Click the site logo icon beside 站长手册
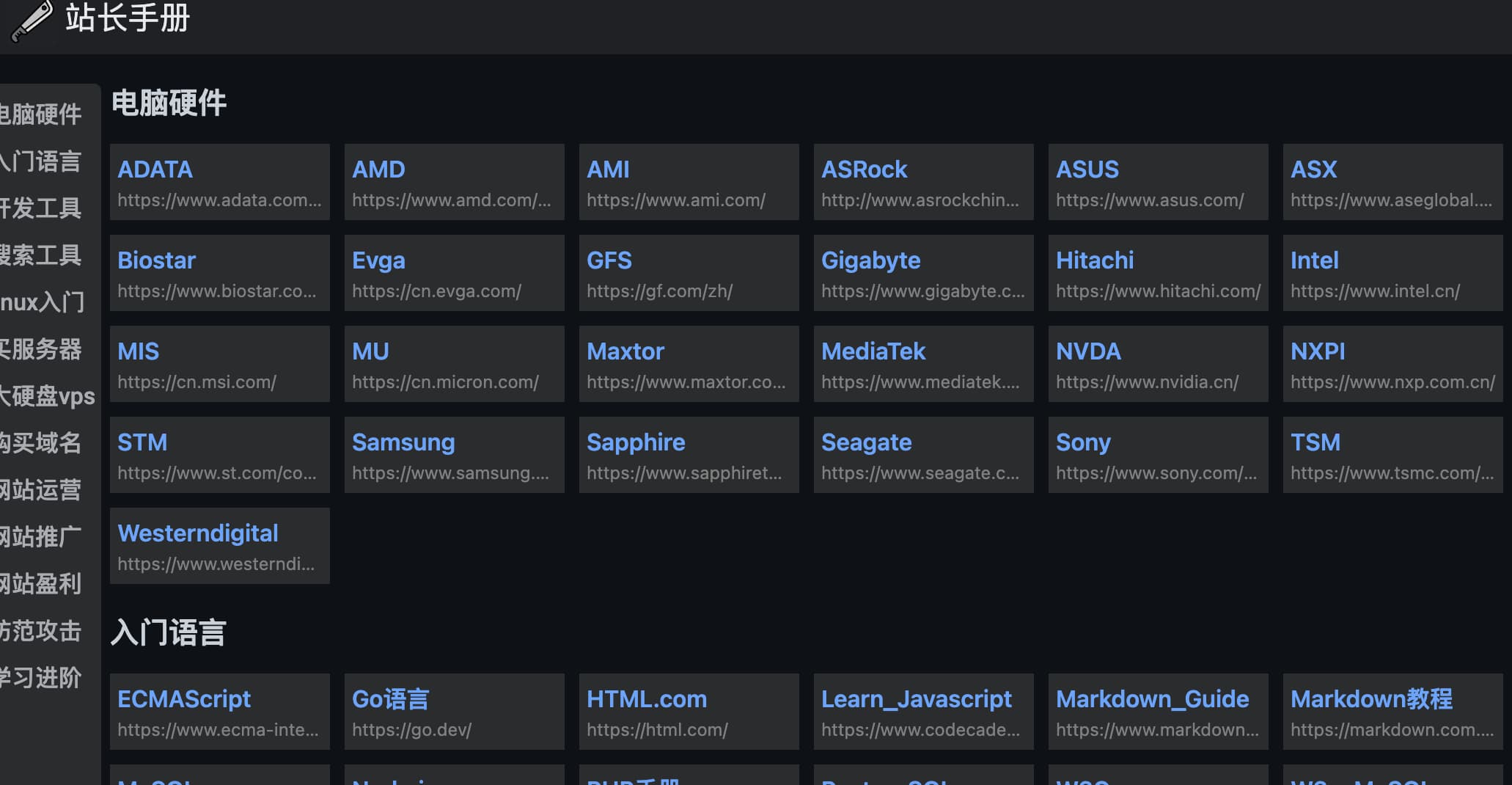Image resolution: width=1512 pixels, height=785 pixels. pyautogui.click(x=32, y=21)
